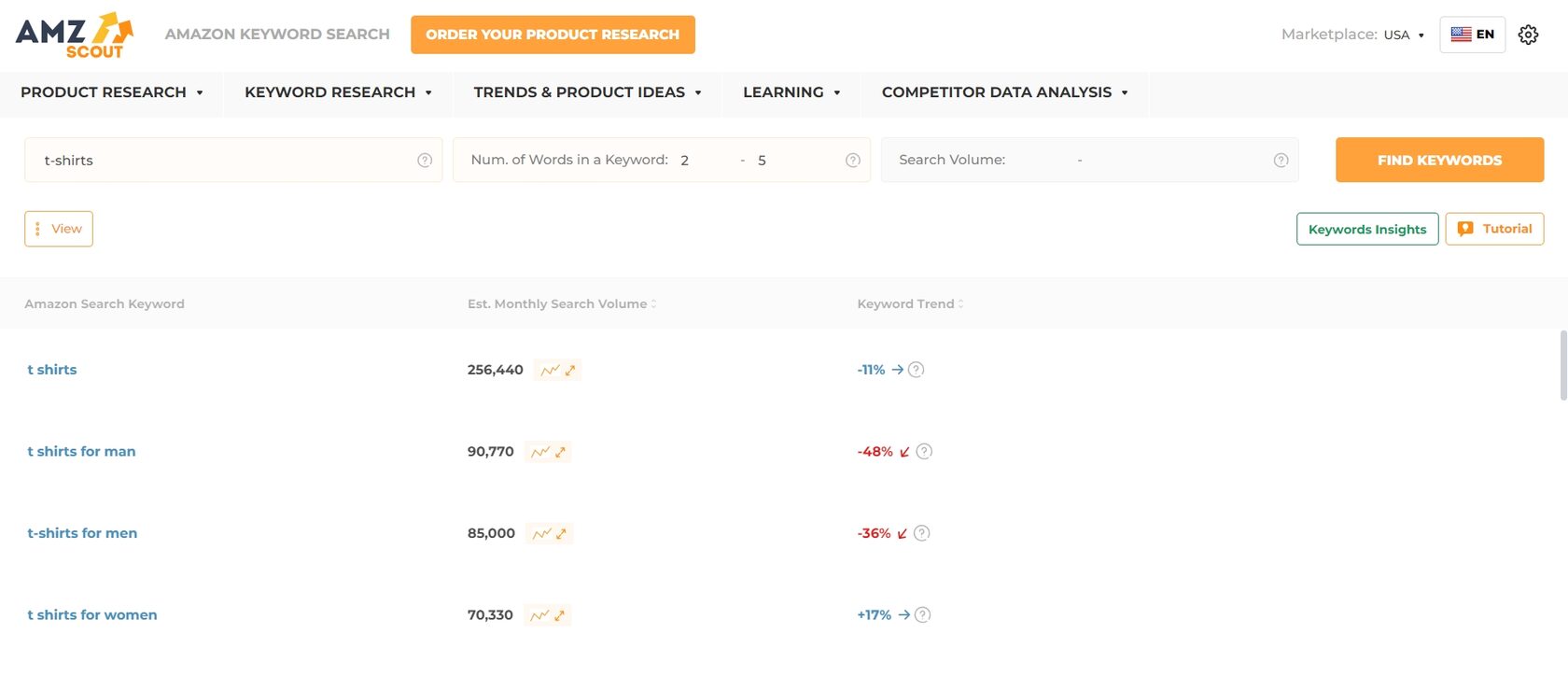Select COMPETITOR DATA ANALYSIS from the menu bar
The image size is (1568, 676).
coord(1005,92)
